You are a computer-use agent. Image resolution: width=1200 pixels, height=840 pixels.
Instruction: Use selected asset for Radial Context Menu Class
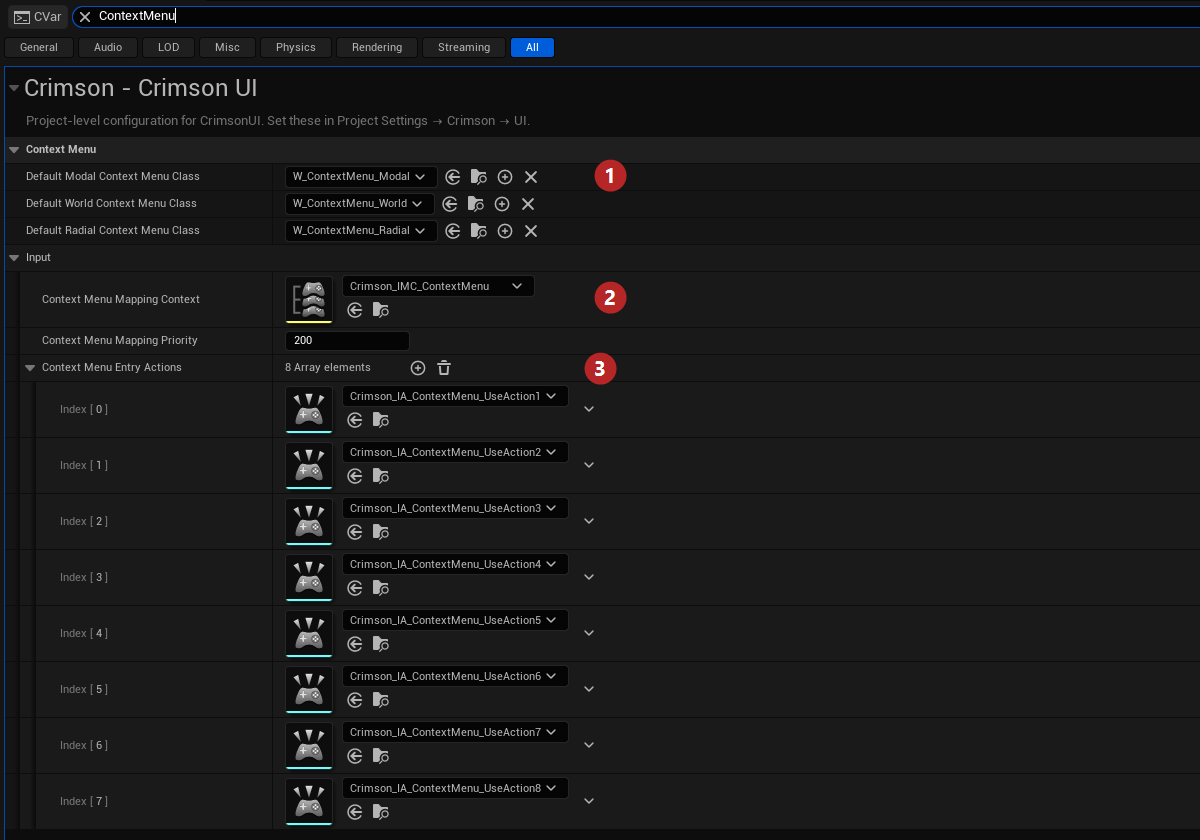click(453, 231)
